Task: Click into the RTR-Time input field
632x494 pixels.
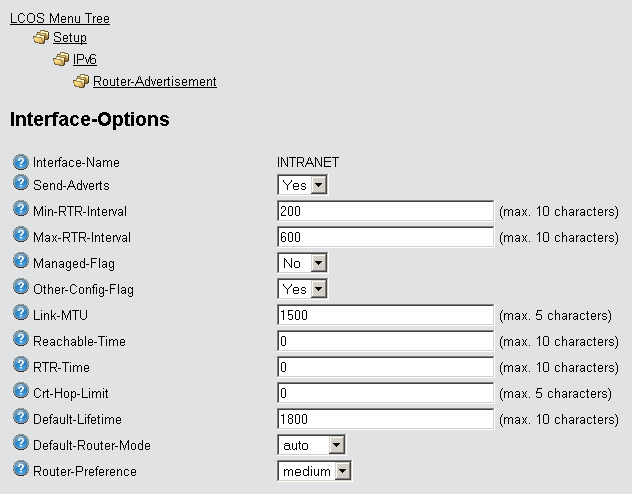Action: 386,367
